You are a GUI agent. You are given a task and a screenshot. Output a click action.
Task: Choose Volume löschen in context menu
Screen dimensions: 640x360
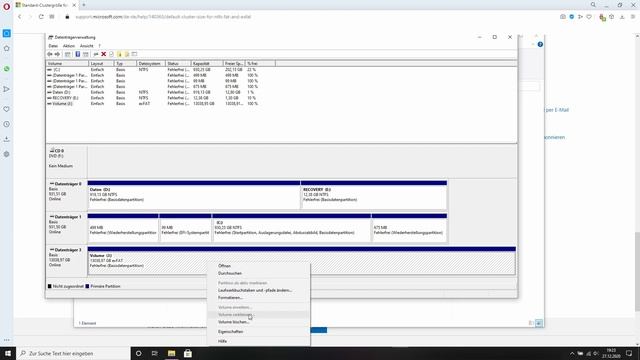pyautogui.click(x=258, y=322)
